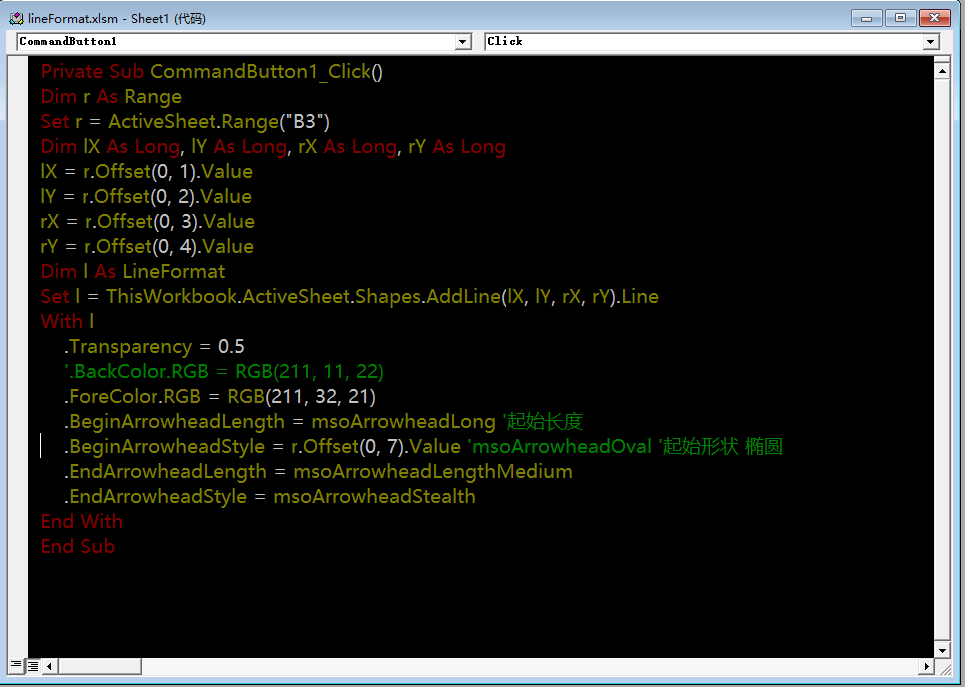This screenshot has width=965, height=687.
Task: Click the text ActiveSheet.Range("B3")
Action: point(219,121)
